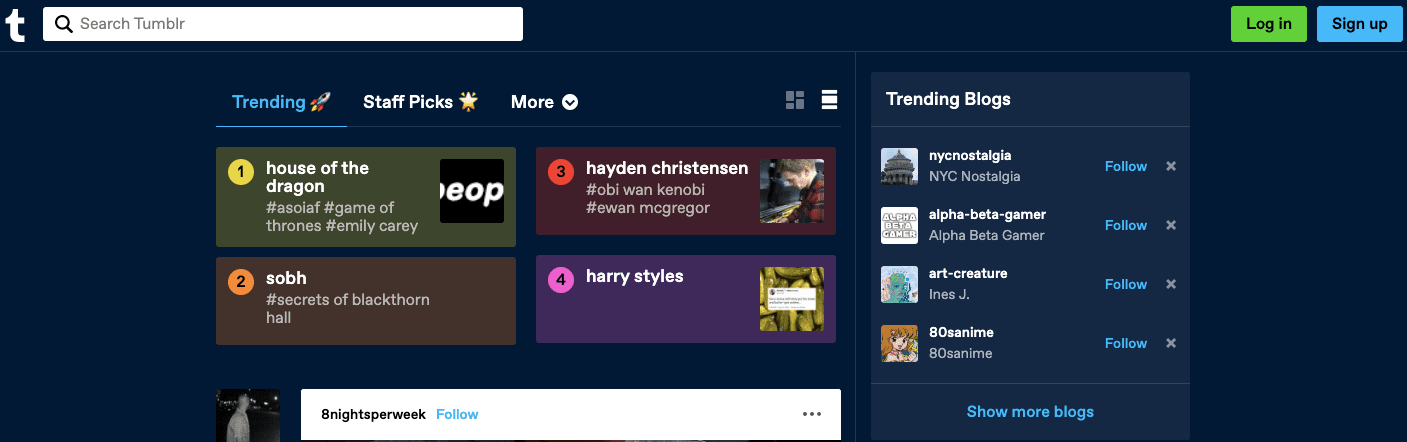Follow the art-creature blog

point(1125,285)
